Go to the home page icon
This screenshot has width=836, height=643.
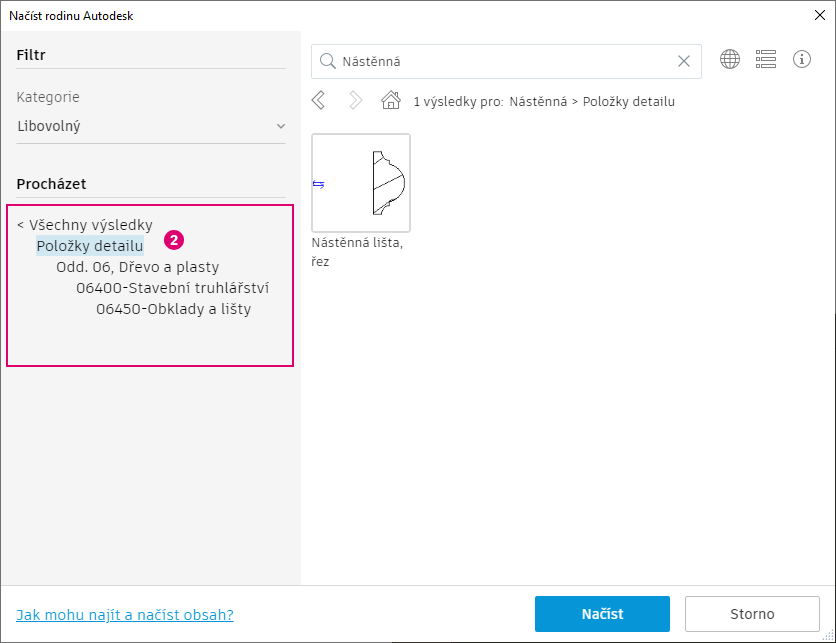[391, 100]
